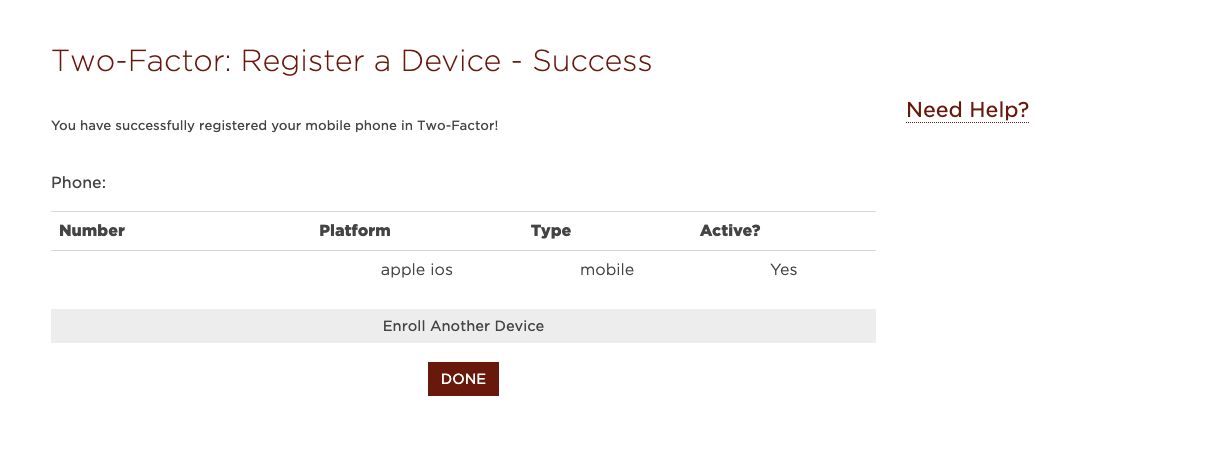This screenshot has width=1230, height=469.
Task: Click the words mobile phone in confirmation text
Action: (356, 126)
